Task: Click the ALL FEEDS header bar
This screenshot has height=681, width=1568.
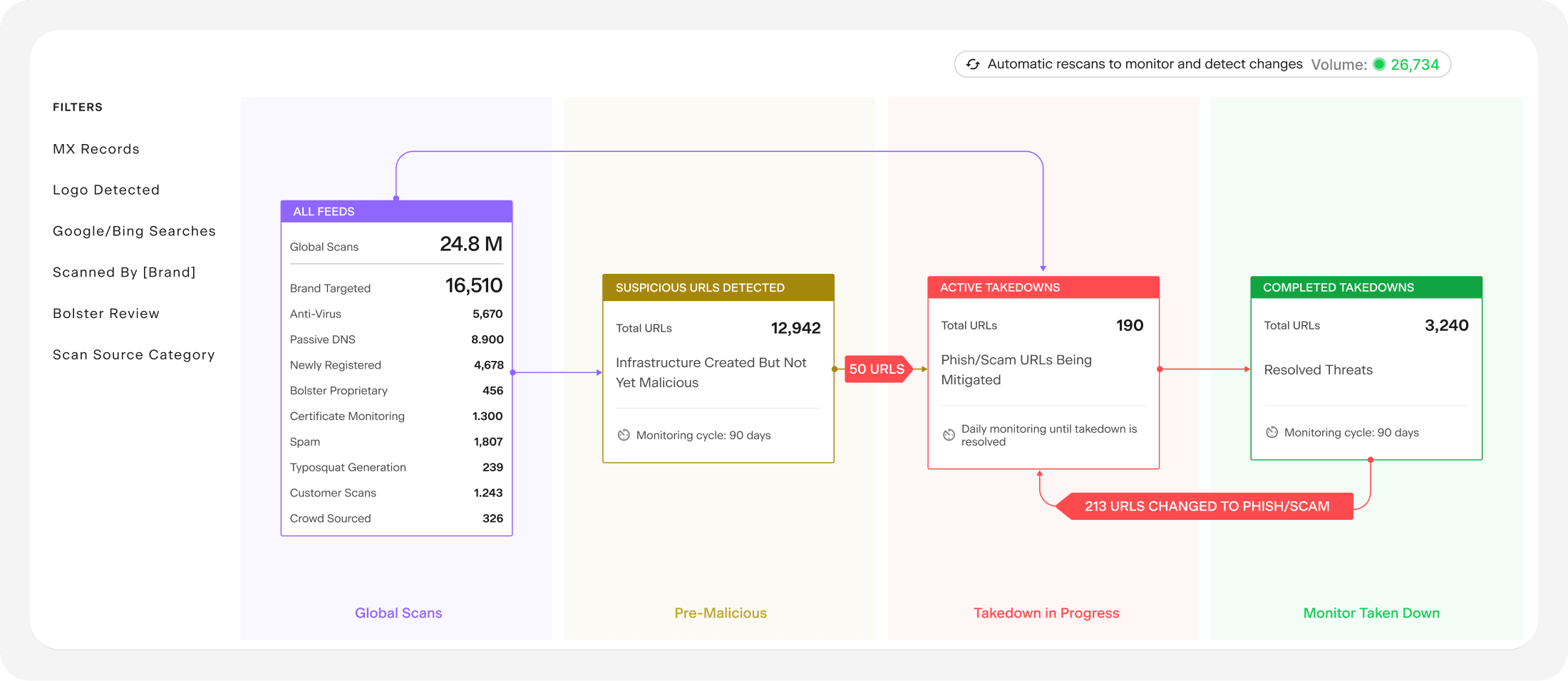Action: click(x=396, y=211)
